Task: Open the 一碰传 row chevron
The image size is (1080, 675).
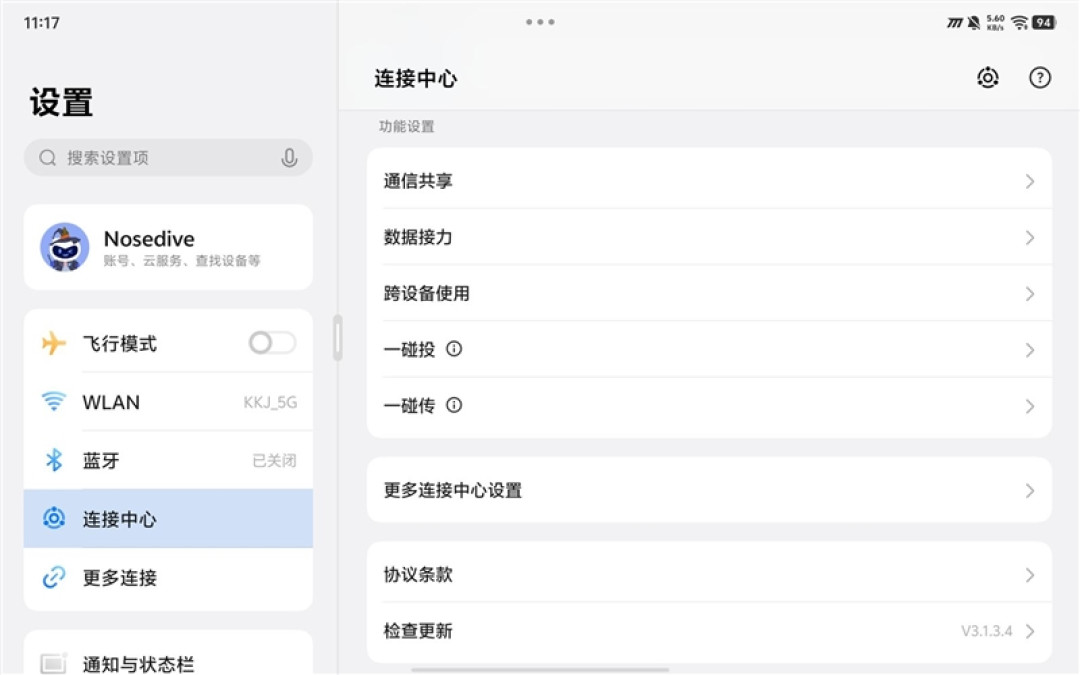Action: coord(1030,406)
